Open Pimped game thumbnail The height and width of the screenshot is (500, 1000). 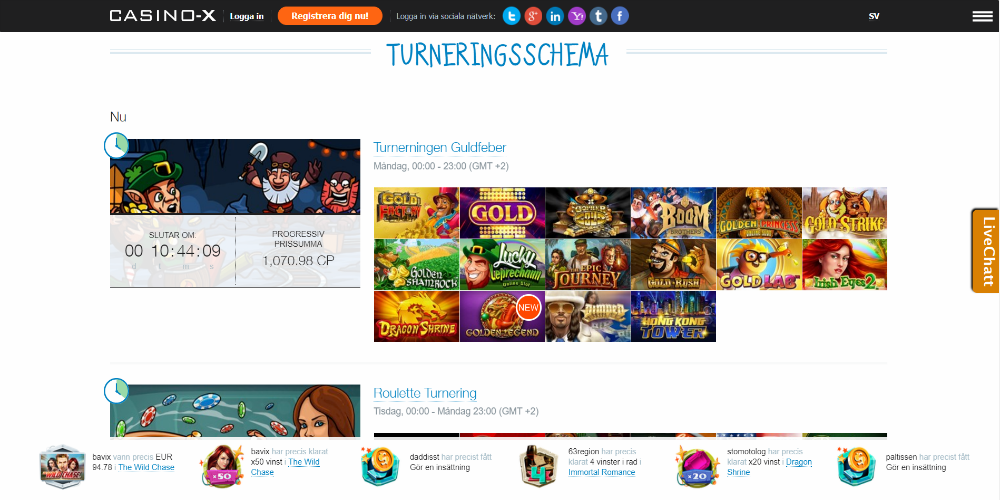587,316
